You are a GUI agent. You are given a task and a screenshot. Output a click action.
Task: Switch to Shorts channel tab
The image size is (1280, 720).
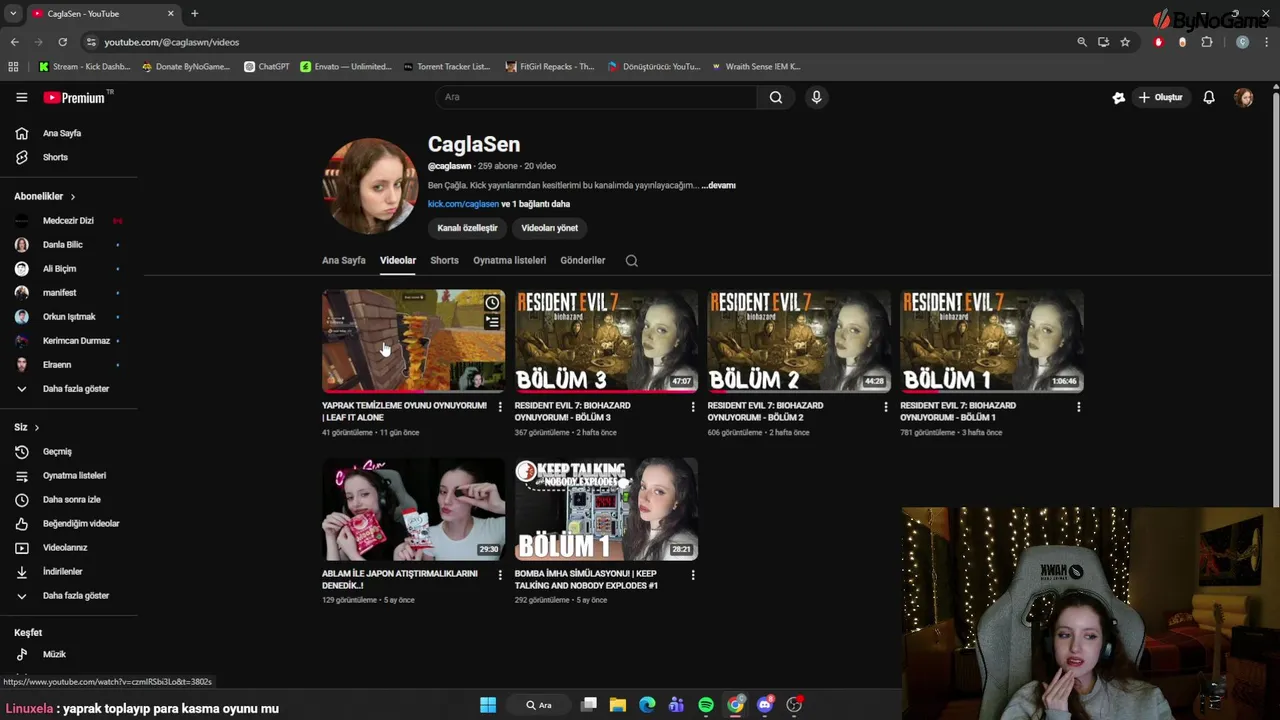[444, 260]
